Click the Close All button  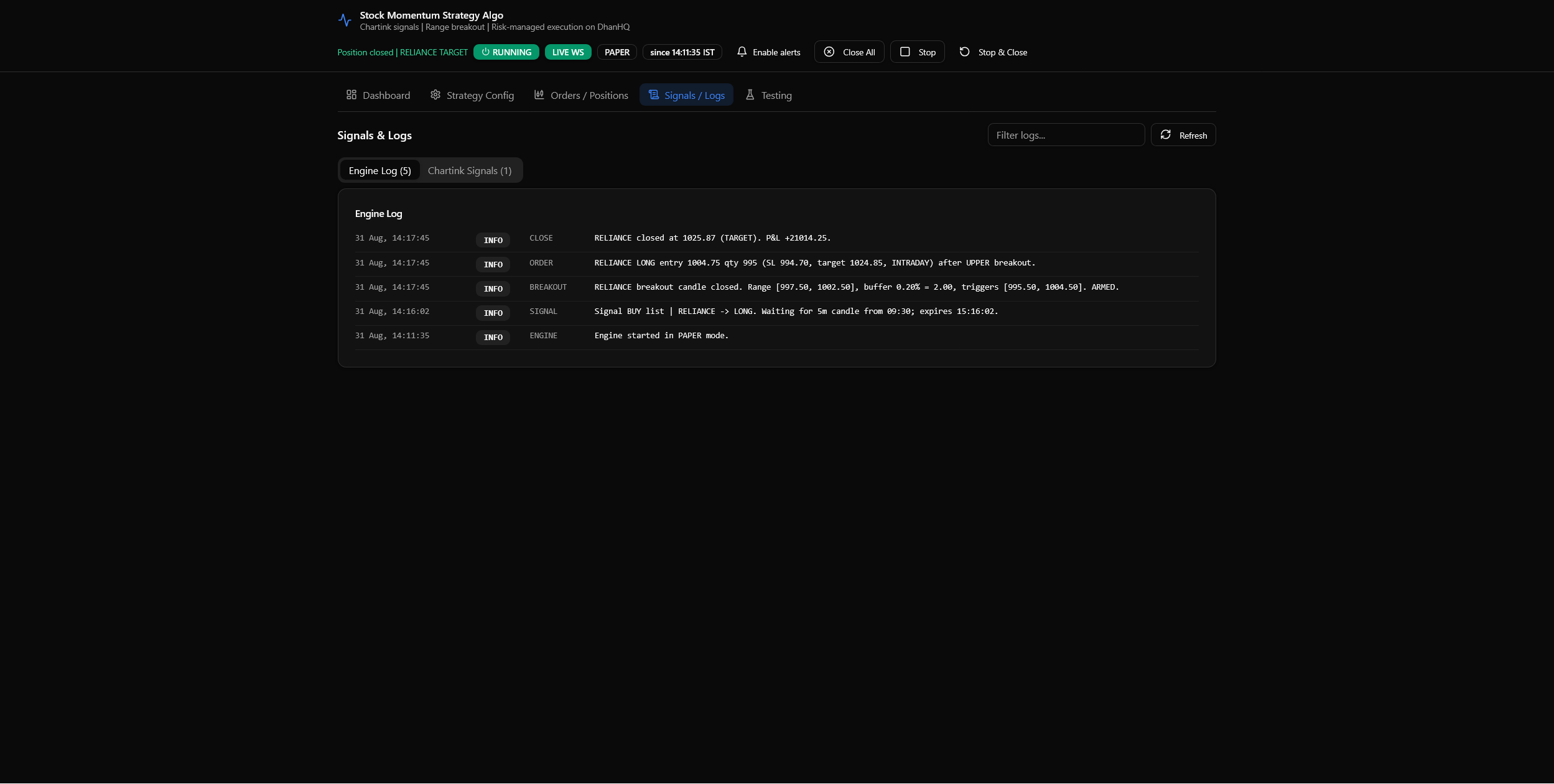[x=849, y=52]
